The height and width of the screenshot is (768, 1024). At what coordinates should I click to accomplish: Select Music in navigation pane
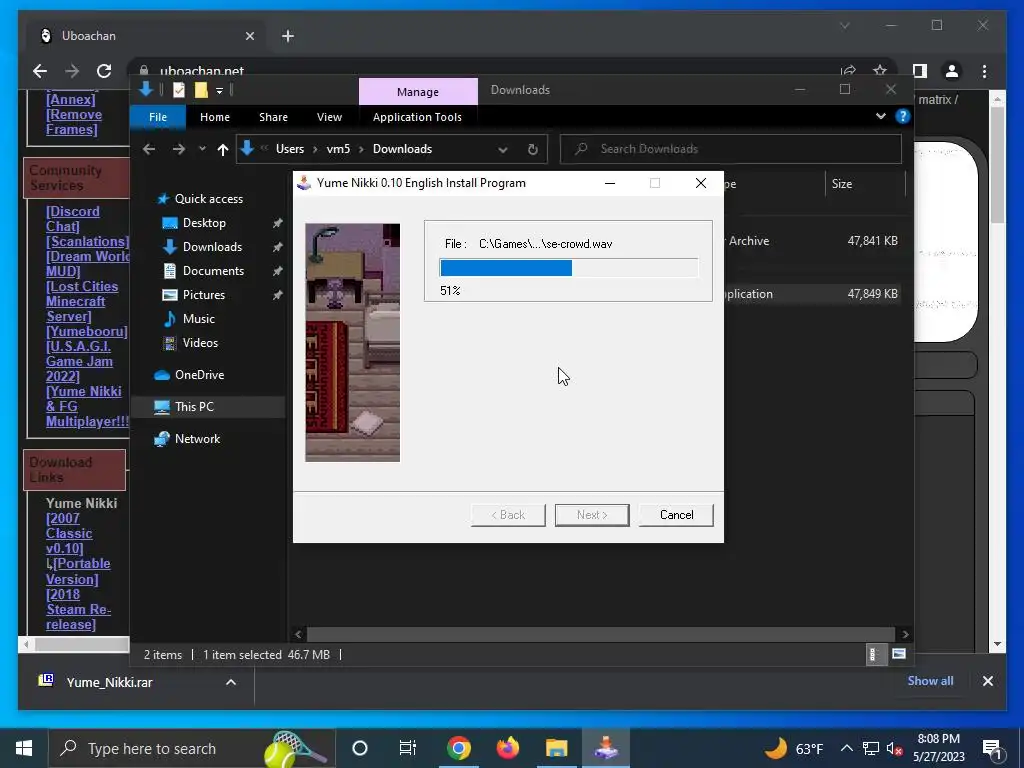tap(199, 319)
